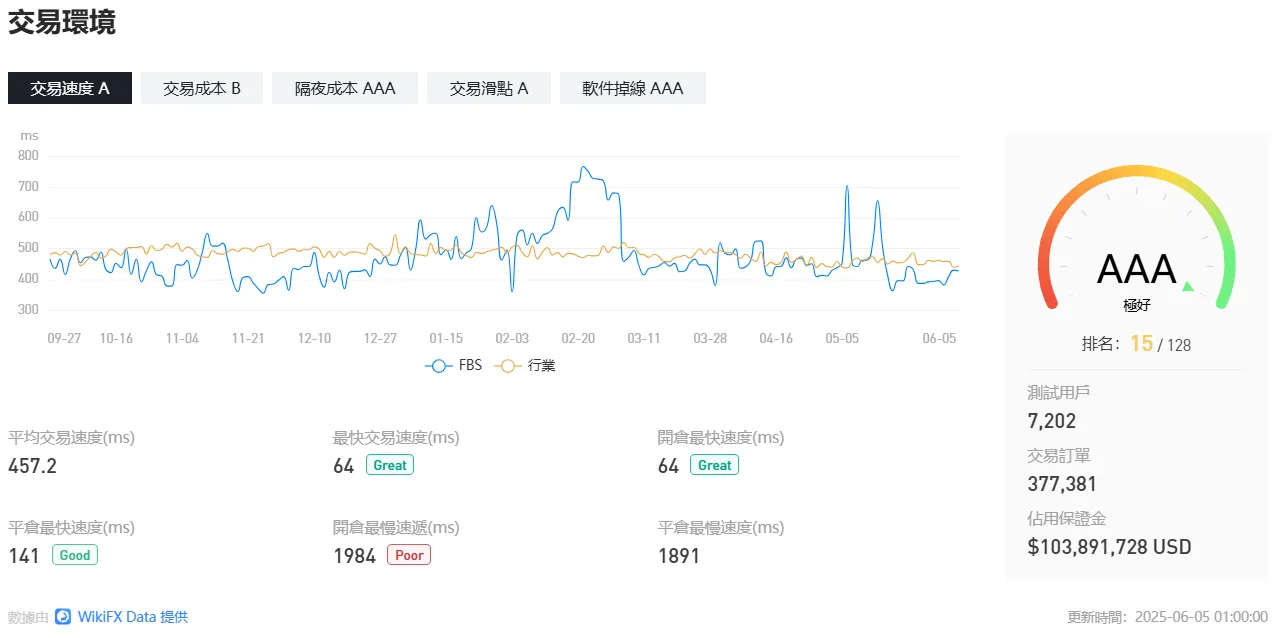The width and height of the screenshot is (1282, 638).
Task: Click the Great badge under 開倉最快速度
Action: (715, 465)
